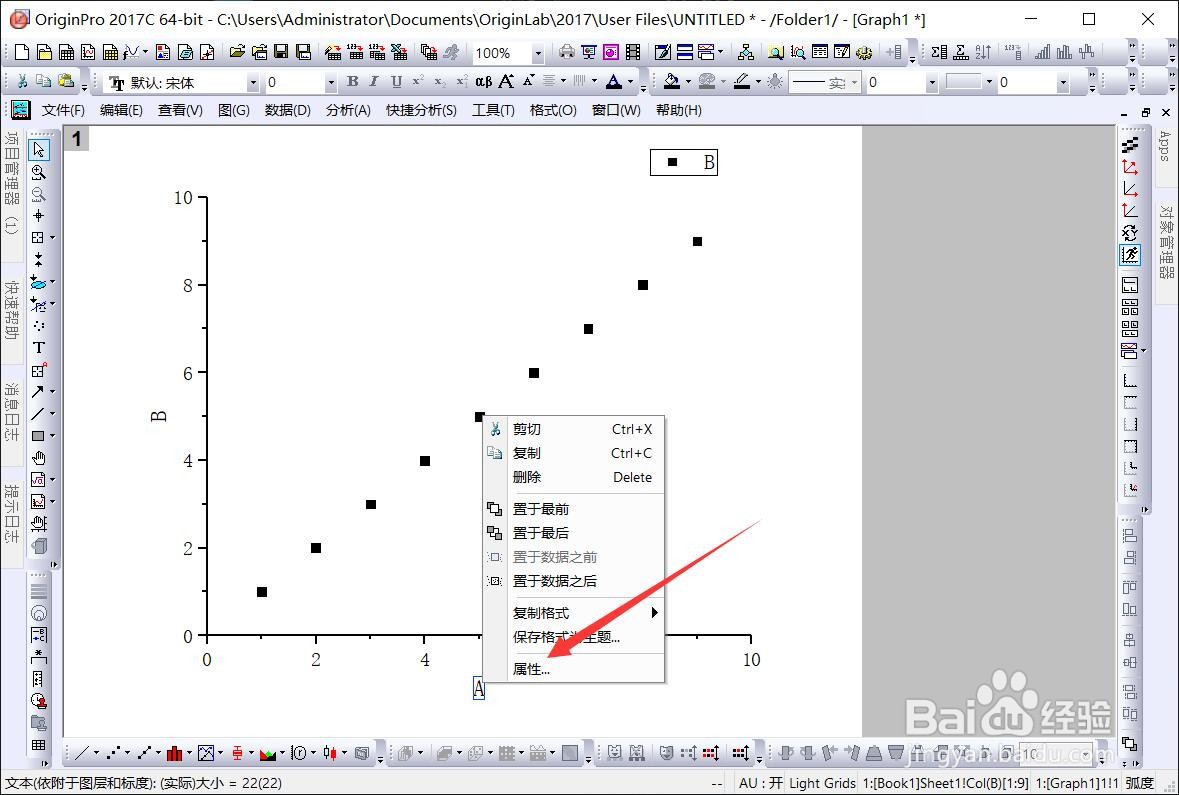This screenshot has width=1179, height=795.
Task: Toggle Italic text formatting
Action: [x=374, y=81]
